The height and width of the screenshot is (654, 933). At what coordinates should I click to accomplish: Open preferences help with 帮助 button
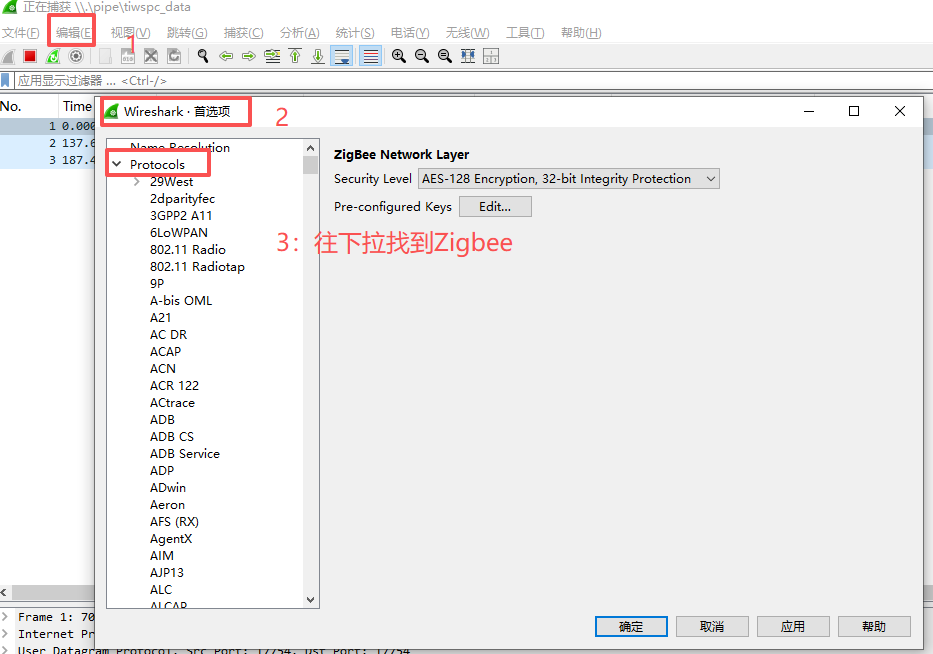click(874, 627)
